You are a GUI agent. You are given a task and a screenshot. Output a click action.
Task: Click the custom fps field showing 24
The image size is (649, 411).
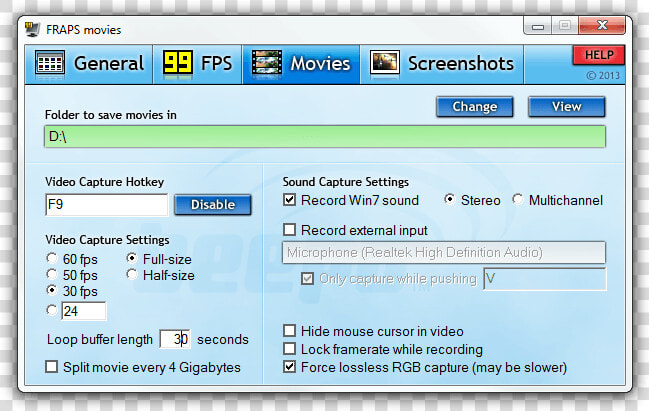pyautogui.click(x=84, y=311)
